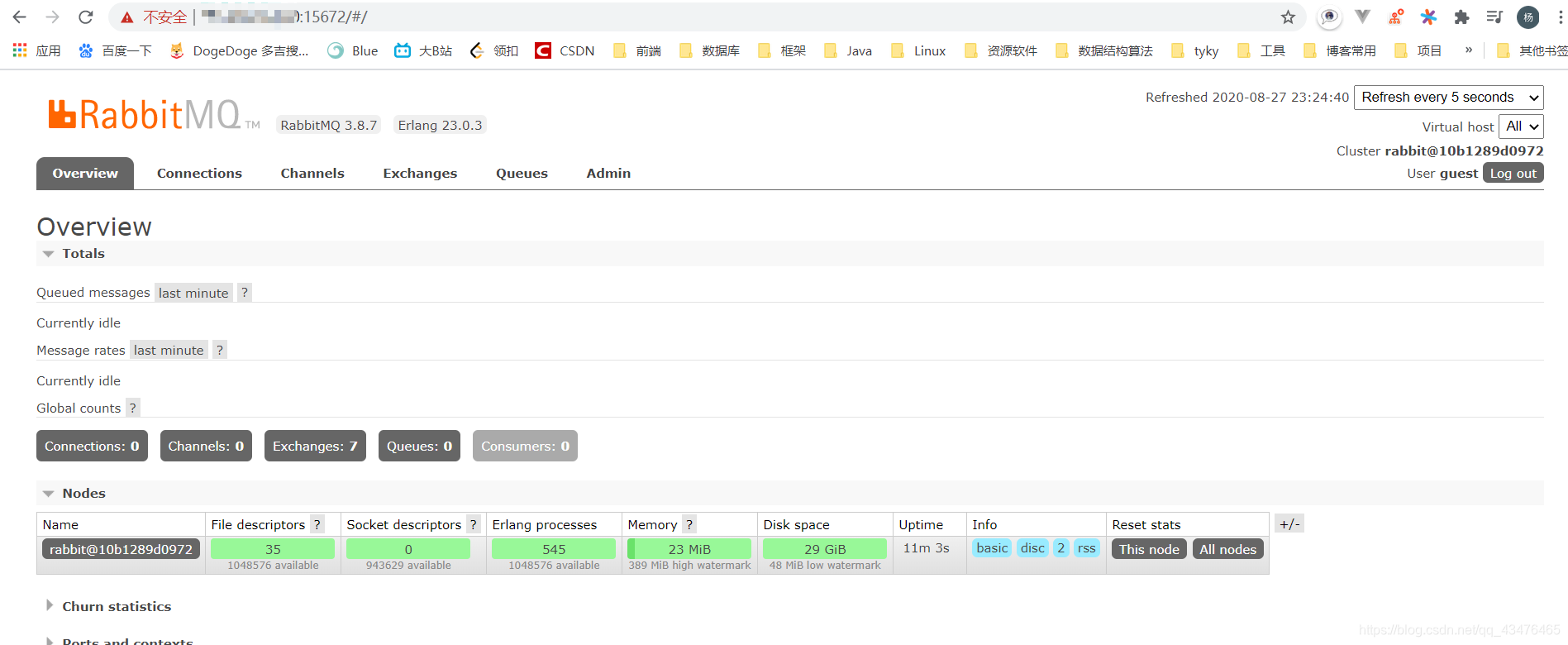Change Queued messages last minute range

[x=193, y=293]
